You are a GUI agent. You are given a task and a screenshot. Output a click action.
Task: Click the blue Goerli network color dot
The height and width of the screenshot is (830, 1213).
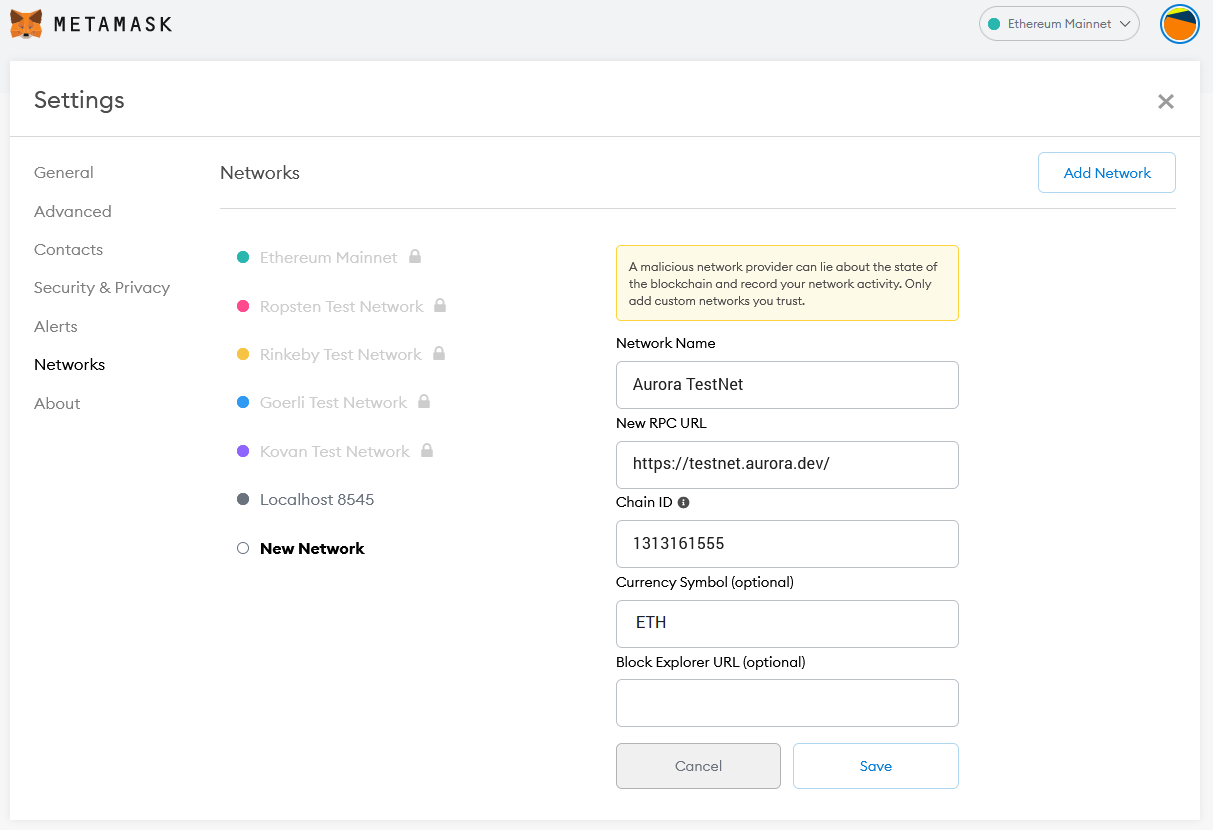(x=243, y=402)
